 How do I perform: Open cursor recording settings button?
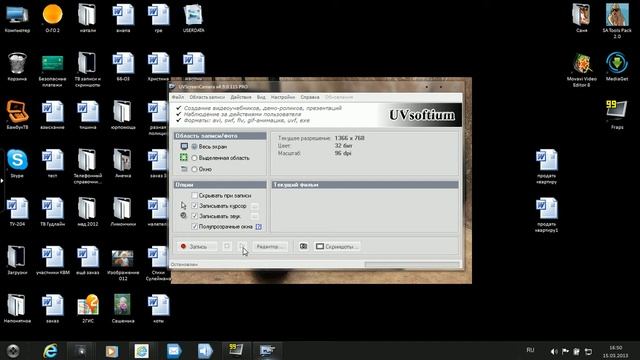click(255, 206)
